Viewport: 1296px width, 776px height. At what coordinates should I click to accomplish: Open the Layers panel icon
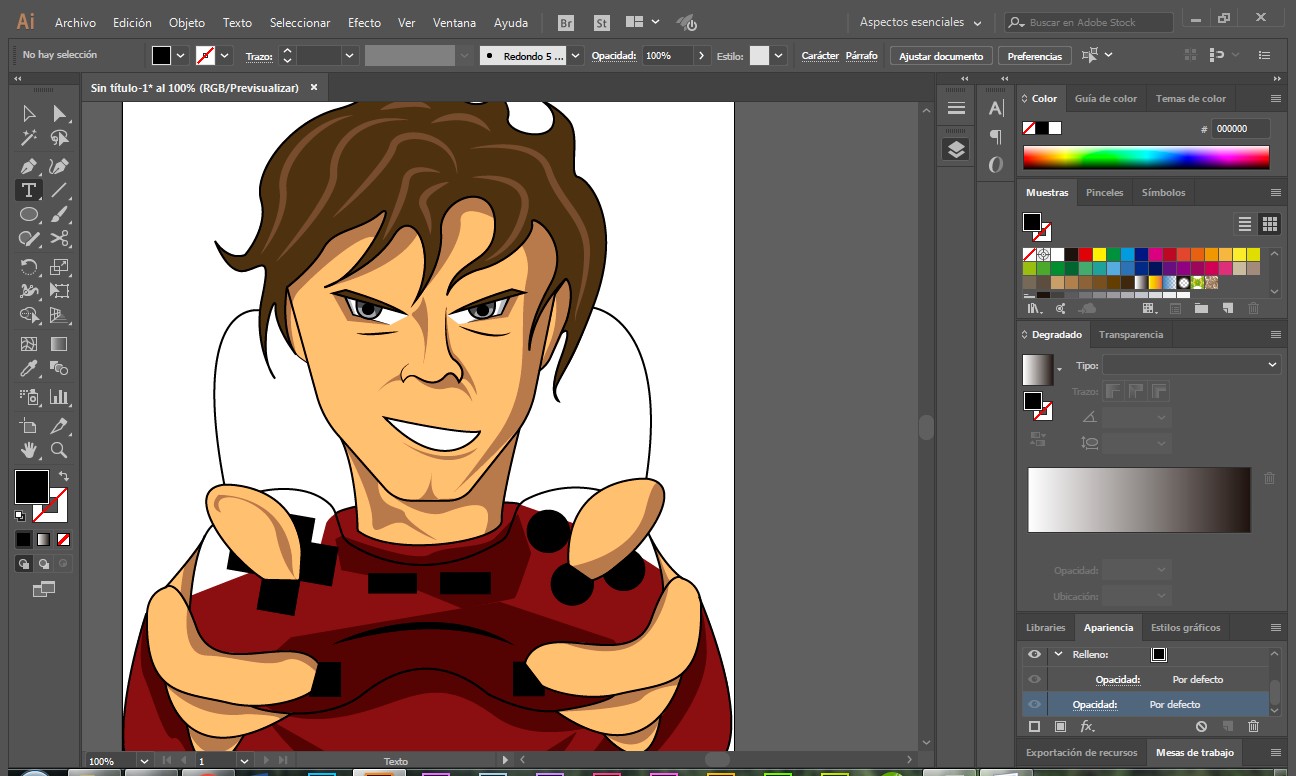coord(956,149)
